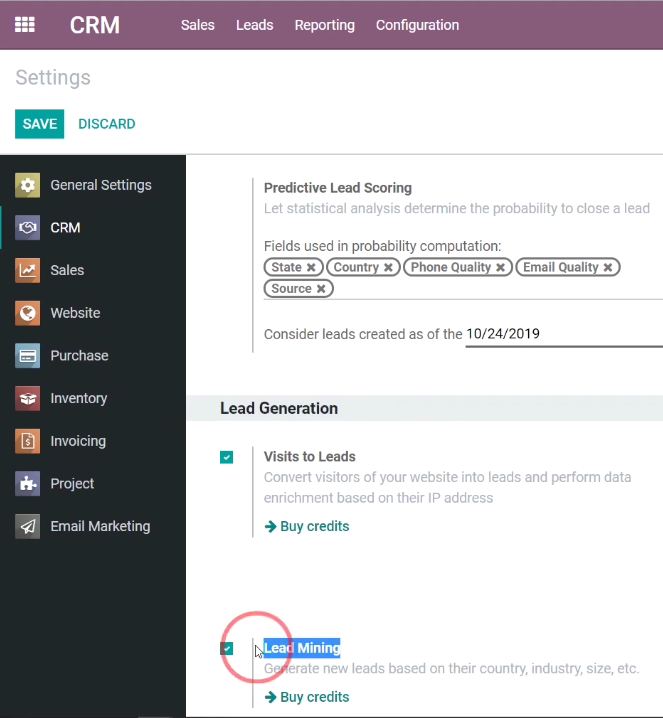Click the 'Generate new leads based on' description

pyautogui.click(x=451, y=669)
